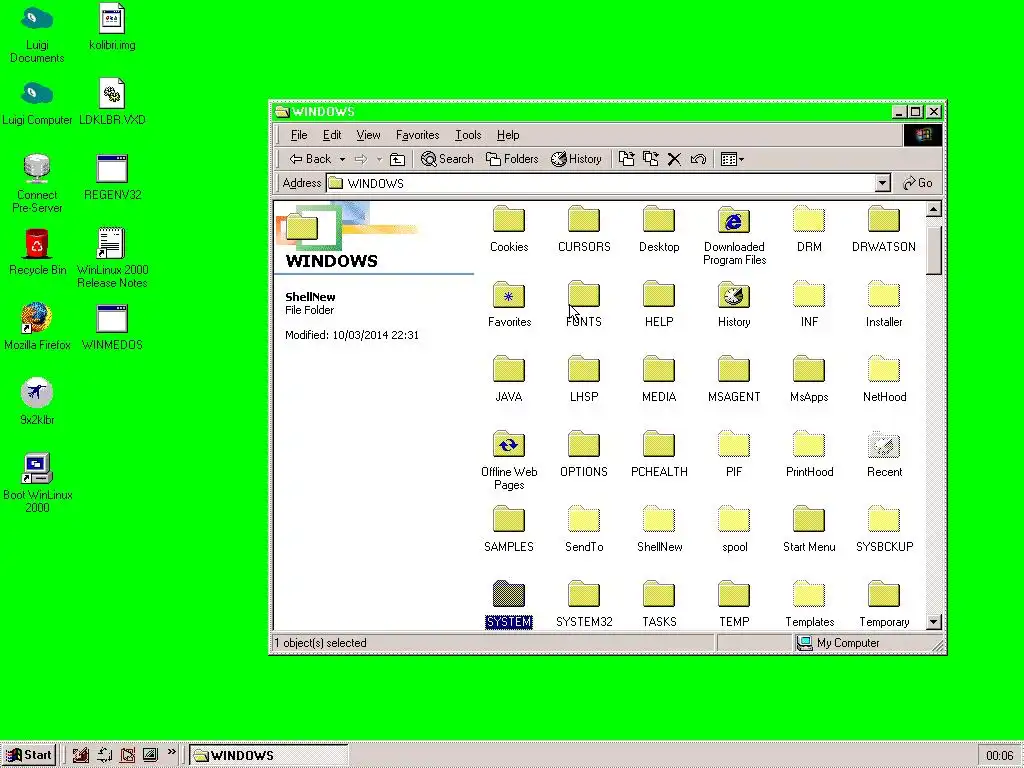The image size is (1024, 768).
Task: Expand the Address bar dropdown
Action: [x=882, y=183]
